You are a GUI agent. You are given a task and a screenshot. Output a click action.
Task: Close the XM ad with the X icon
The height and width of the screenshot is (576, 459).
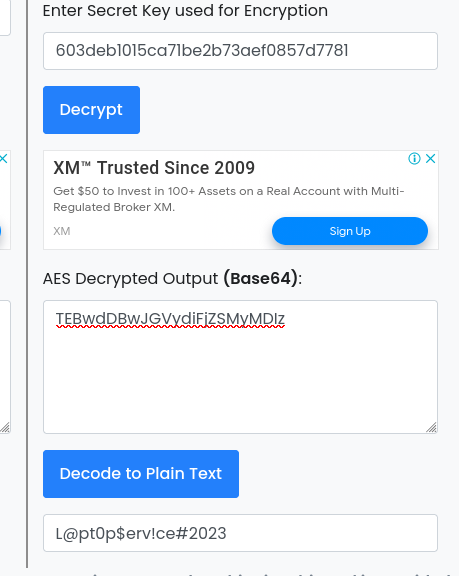(x=430, y=159)
